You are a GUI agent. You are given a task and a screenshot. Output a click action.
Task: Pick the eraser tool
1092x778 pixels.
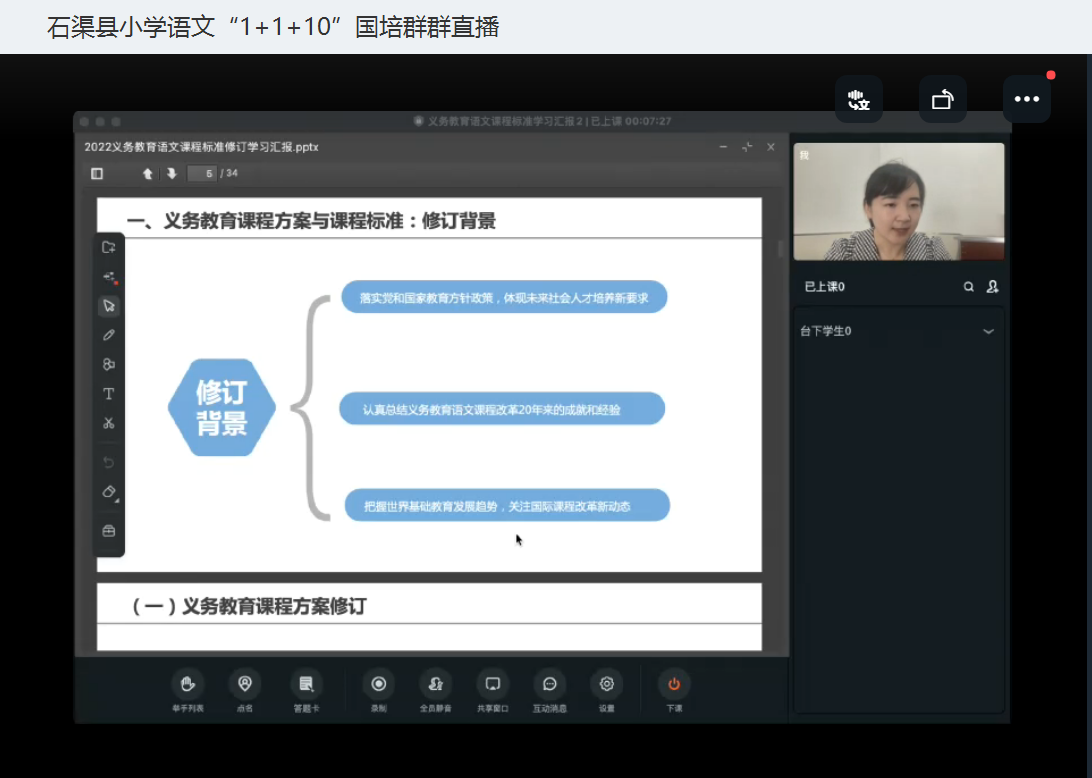[109, 492]
